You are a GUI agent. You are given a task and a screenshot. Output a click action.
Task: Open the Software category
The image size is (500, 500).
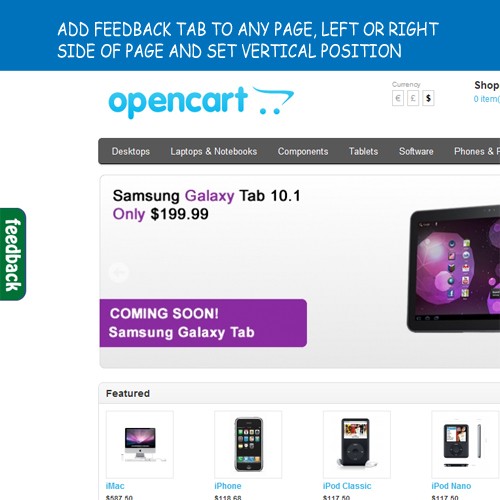(x=416, y=151)
